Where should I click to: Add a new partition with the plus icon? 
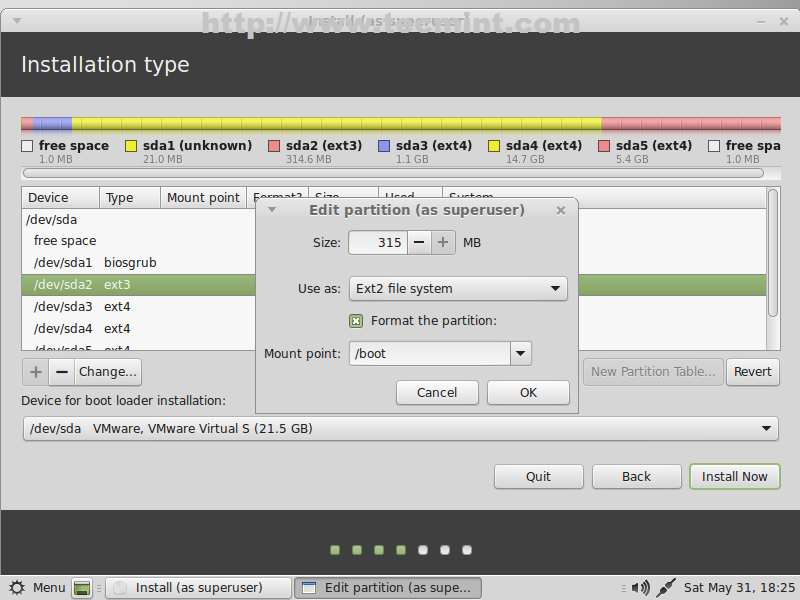pos(36,372)
